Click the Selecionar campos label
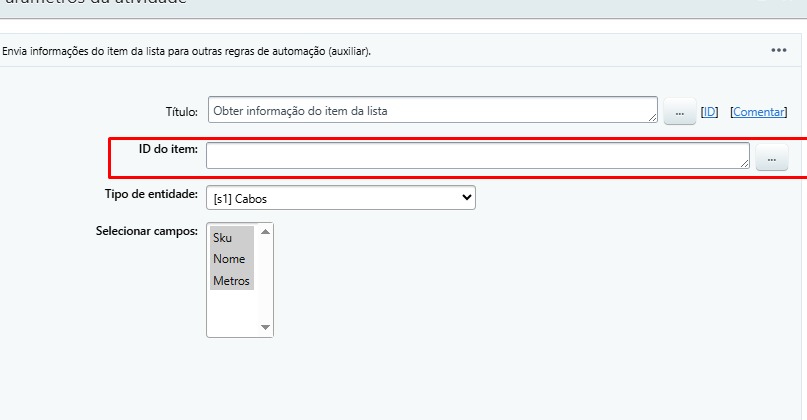Viewport: 807px width, 420px height. (146, 231)
